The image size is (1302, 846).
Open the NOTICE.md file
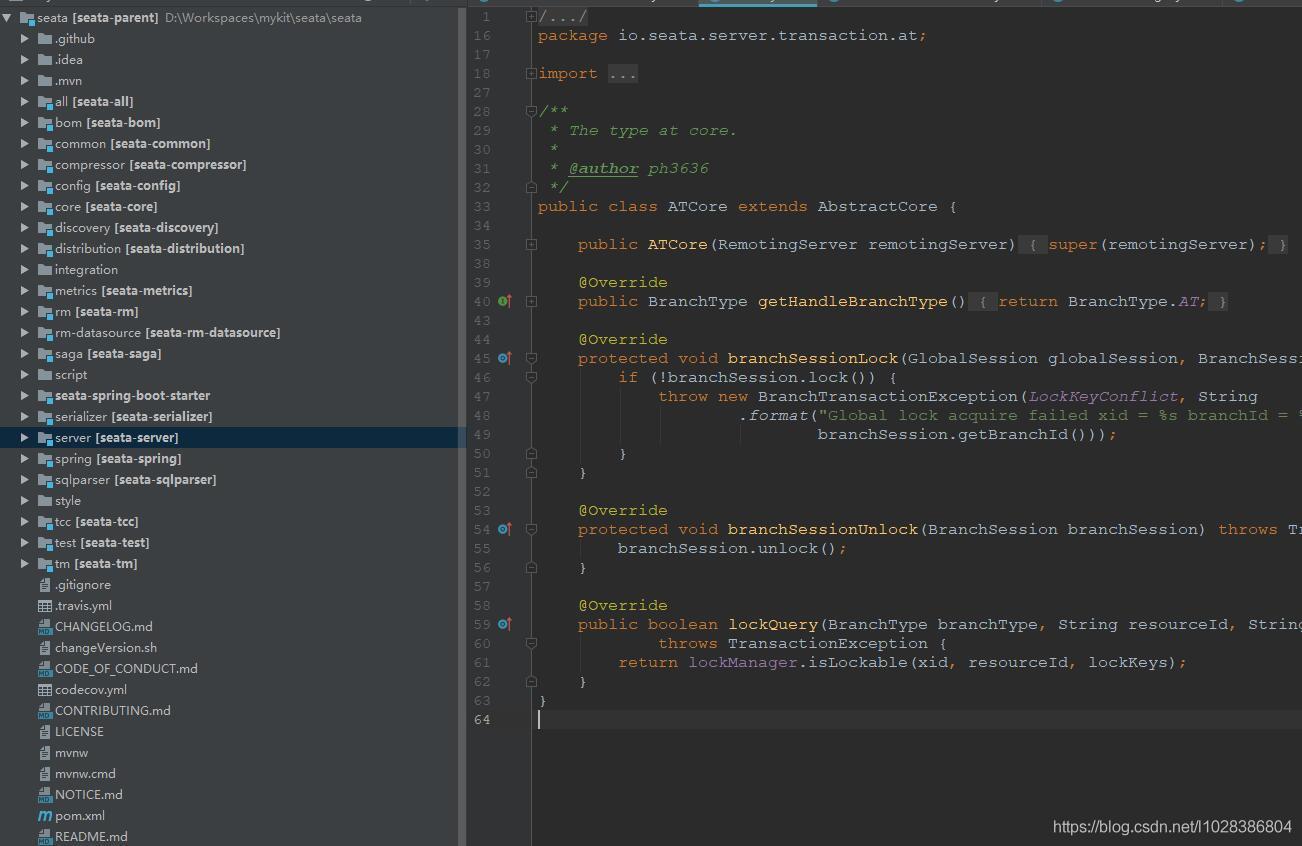(89, 794)
